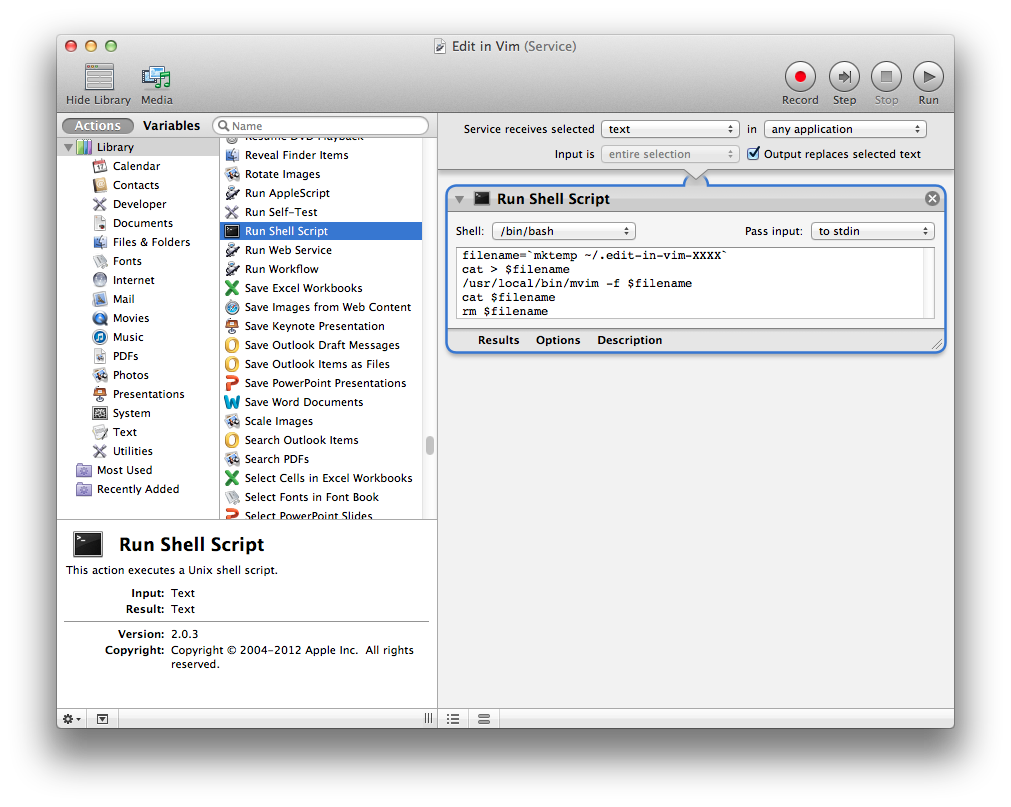Click the Record button icon
The height and width of the screenshot is (807, 1011).
[799, 77]
